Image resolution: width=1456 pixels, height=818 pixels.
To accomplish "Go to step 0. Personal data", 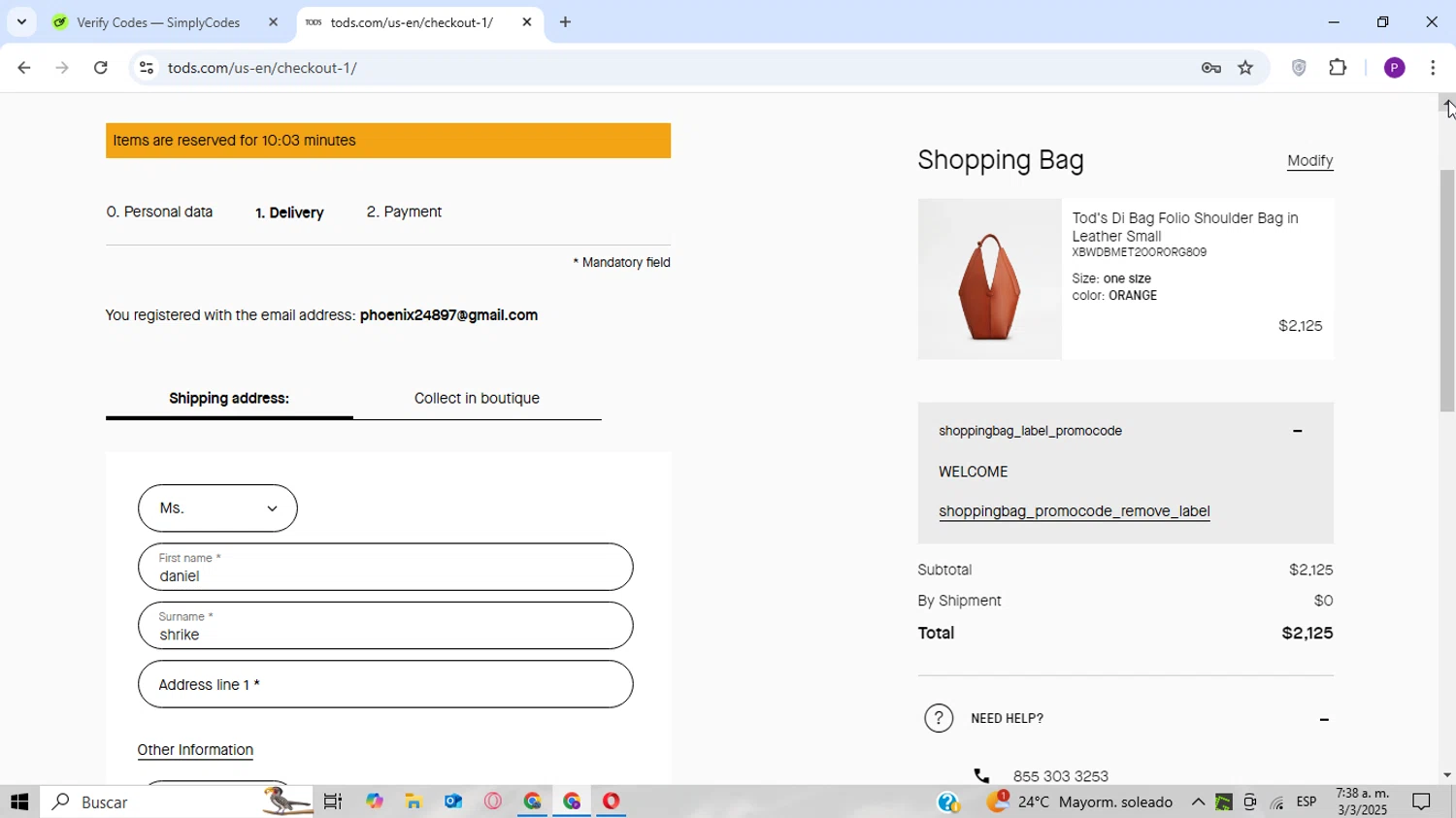I will pos(159,212).
